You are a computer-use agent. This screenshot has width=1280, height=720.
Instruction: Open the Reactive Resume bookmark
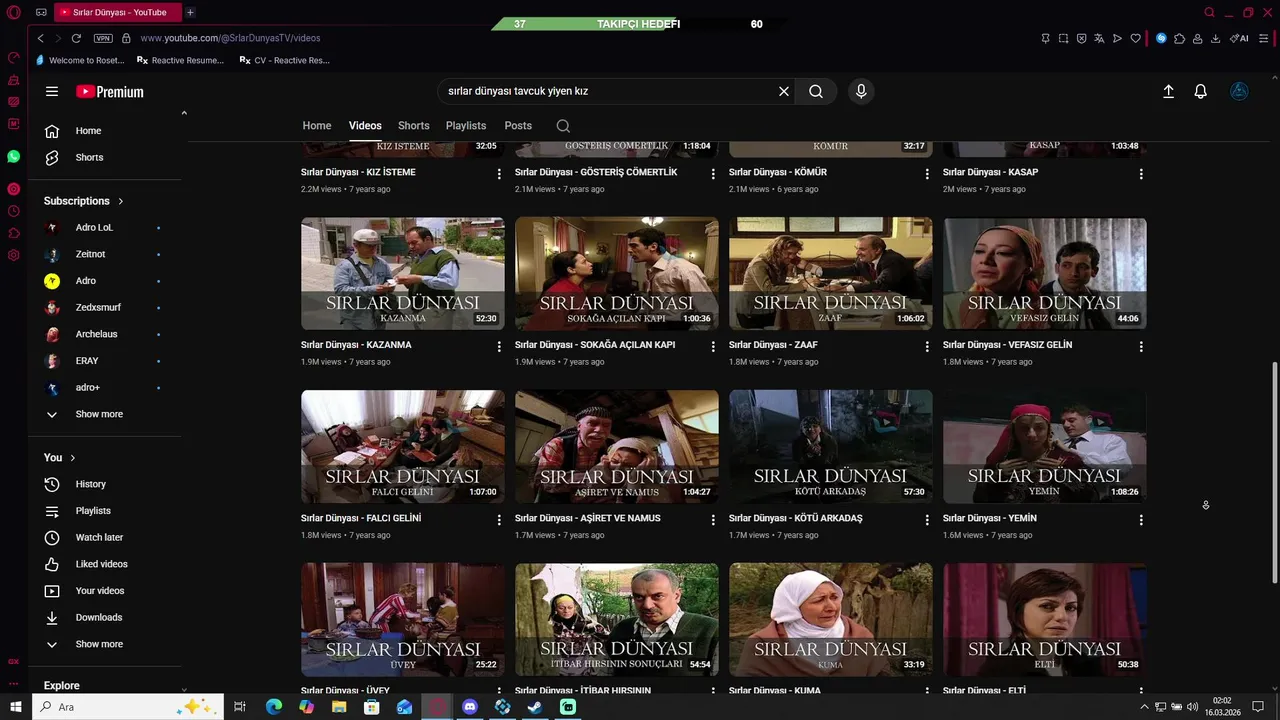tap(181, 60)
